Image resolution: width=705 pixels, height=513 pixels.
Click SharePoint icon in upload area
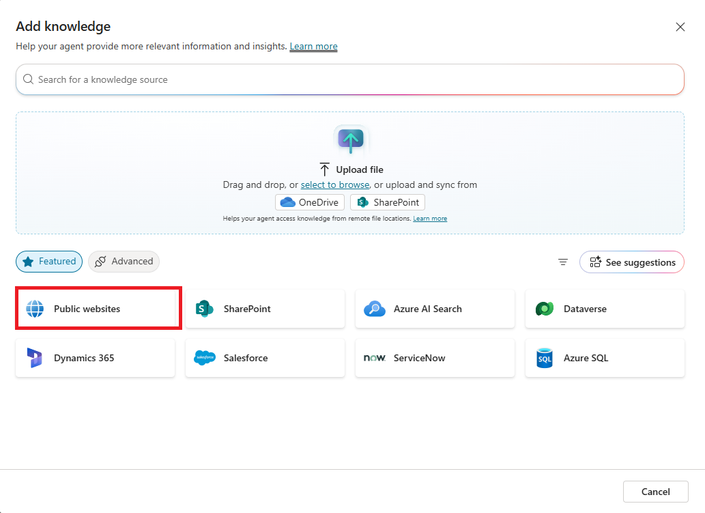point(363,202)
